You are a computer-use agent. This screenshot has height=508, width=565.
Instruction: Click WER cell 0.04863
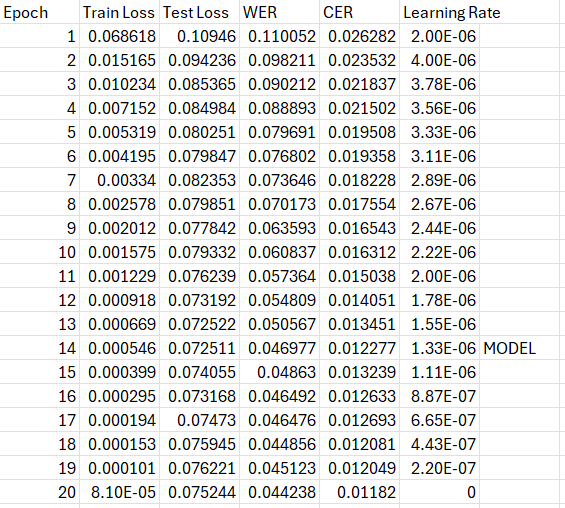click(279, 372)
